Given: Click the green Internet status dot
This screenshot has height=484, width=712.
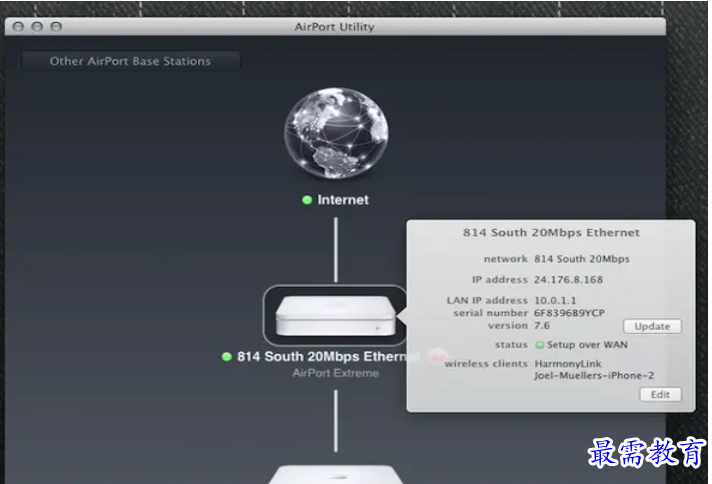Looking at the screenshot, I should [x=307, y=200].
